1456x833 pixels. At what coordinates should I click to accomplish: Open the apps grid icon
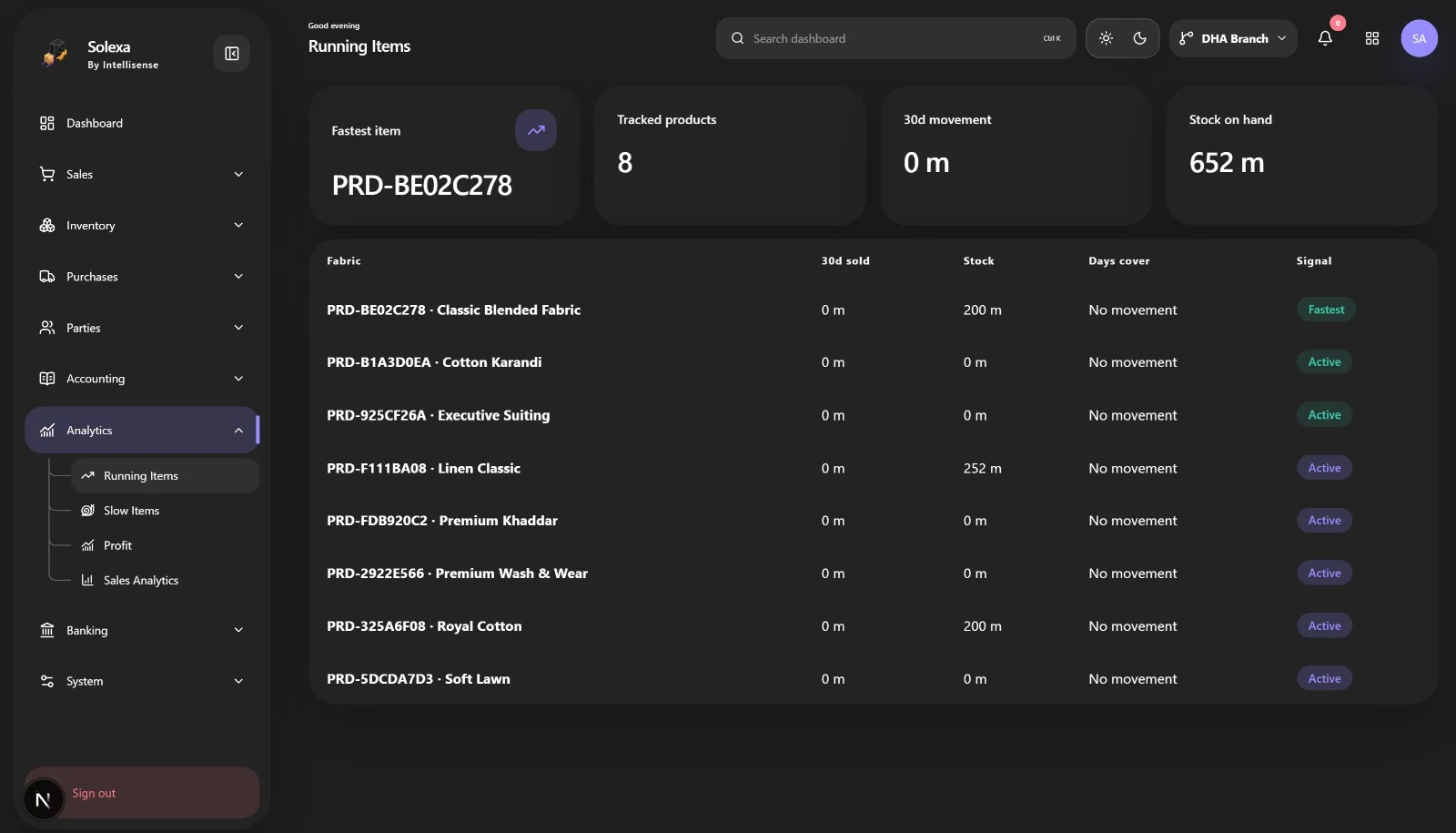click(x=1372, y=38)
